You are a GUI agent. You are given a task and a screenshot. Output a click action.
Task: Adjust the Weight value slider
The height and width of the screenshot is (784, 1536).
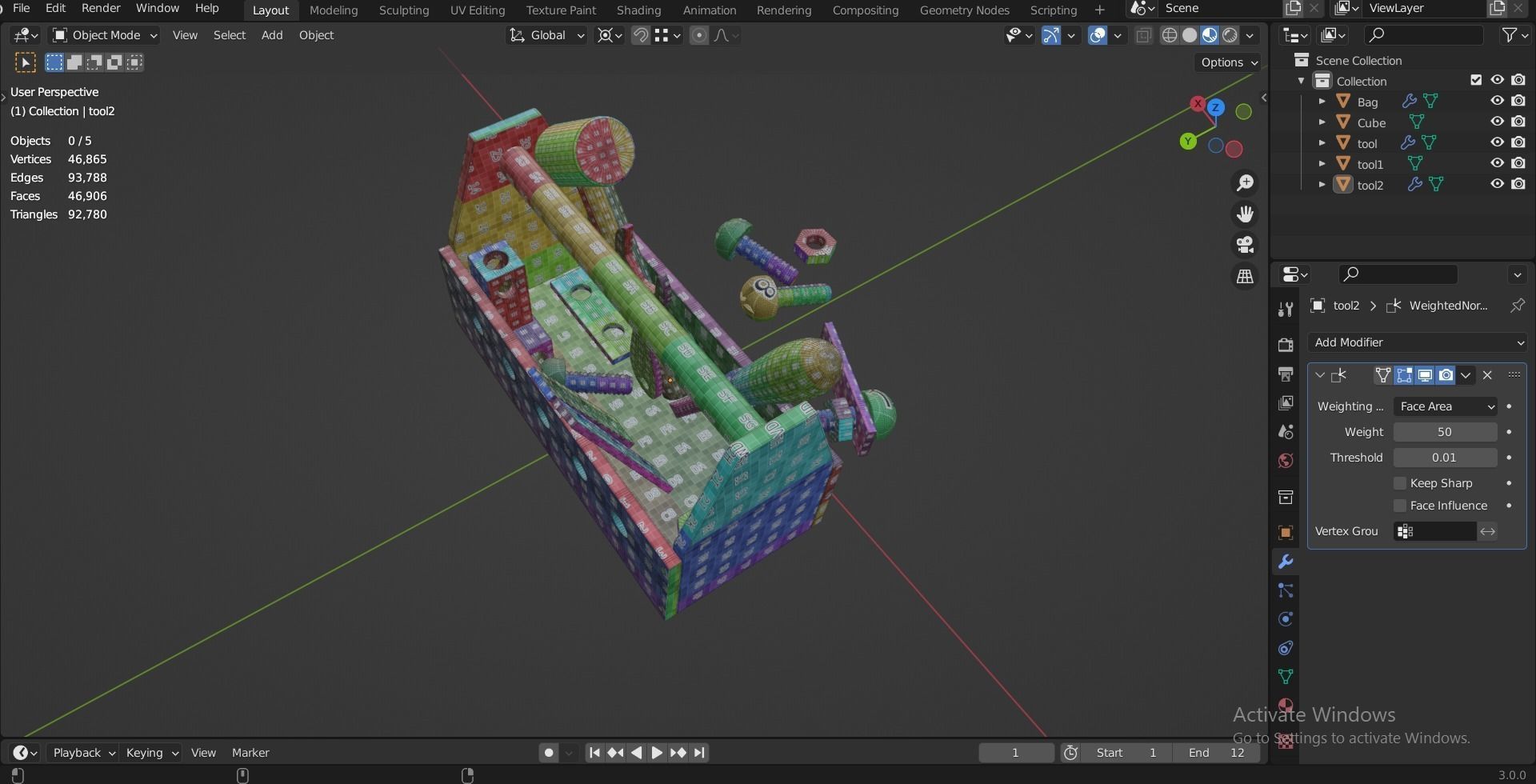1445,432
